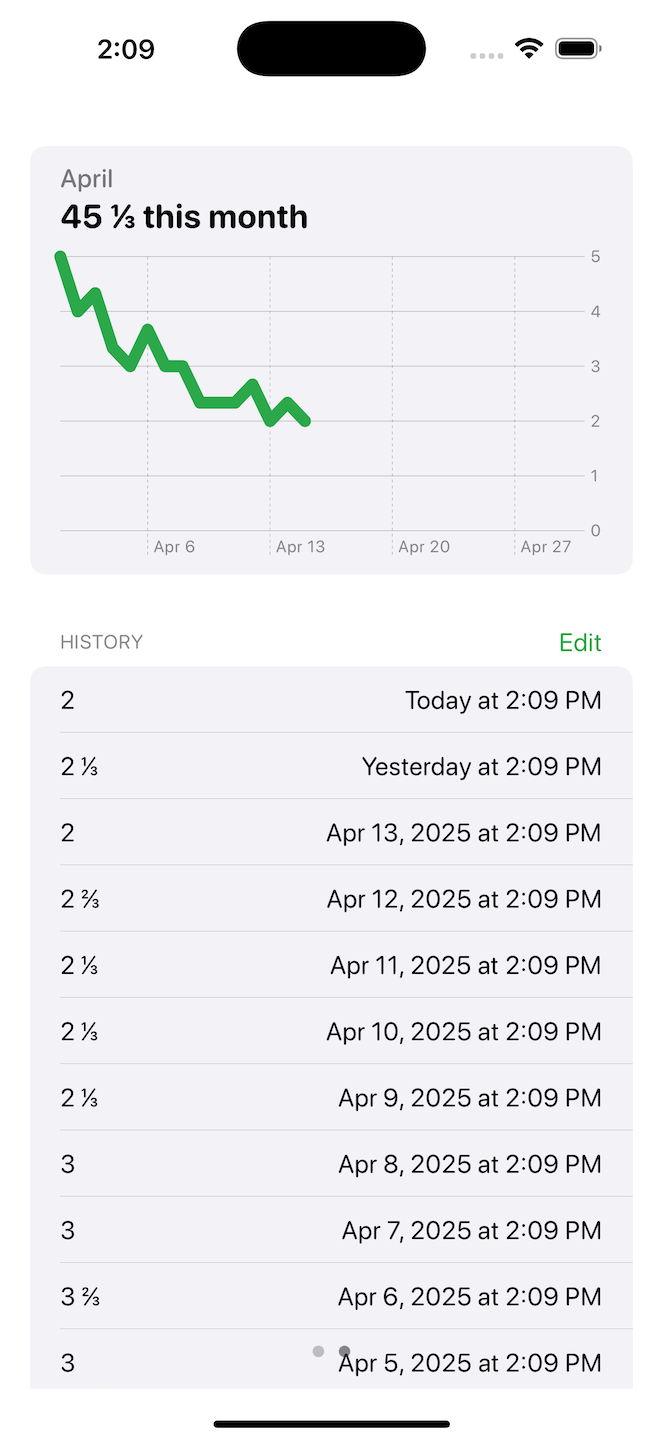
Task: Open the Apr 13, 2025 history entry
Action: 331,832
